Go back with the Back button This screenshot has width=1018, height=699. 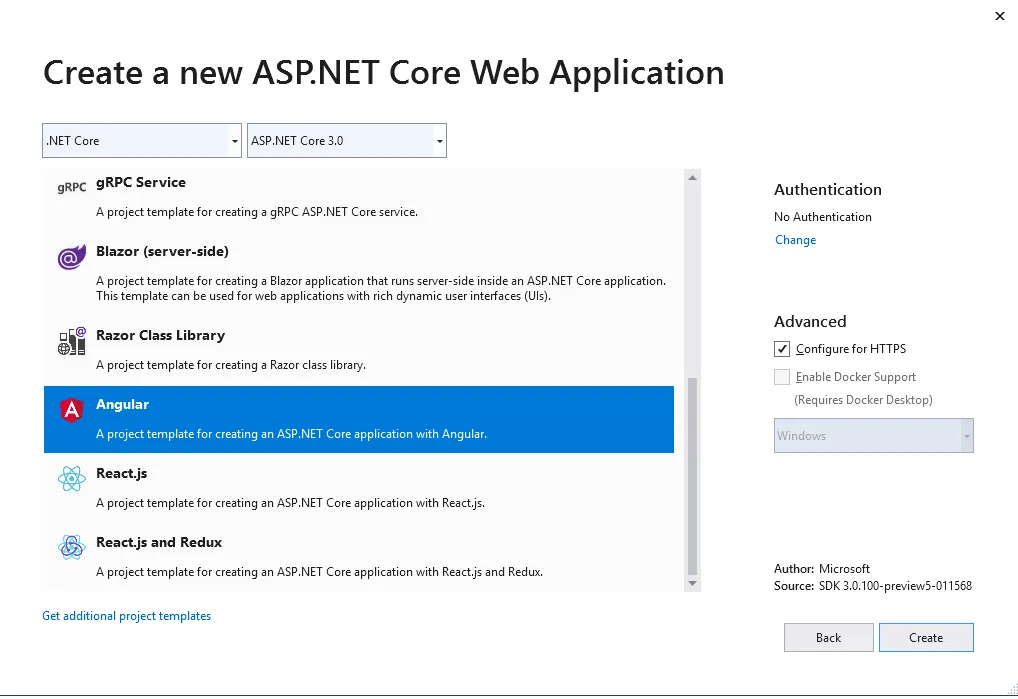[x=828, y=637]
